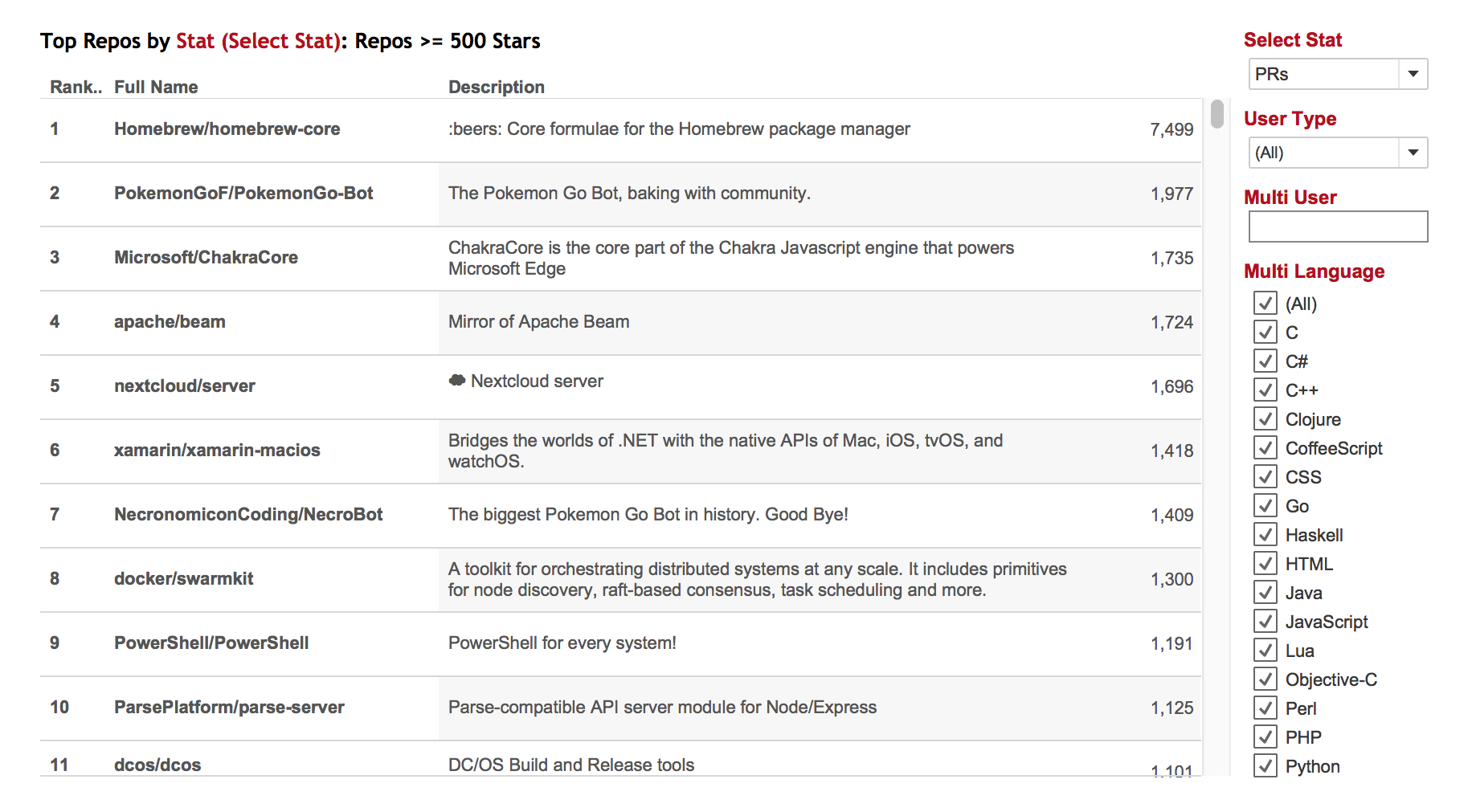The width and height of the screenshot is (1468, 812).
Task: Toggle the Haskell checkbox
Action: coord(1266,535)
